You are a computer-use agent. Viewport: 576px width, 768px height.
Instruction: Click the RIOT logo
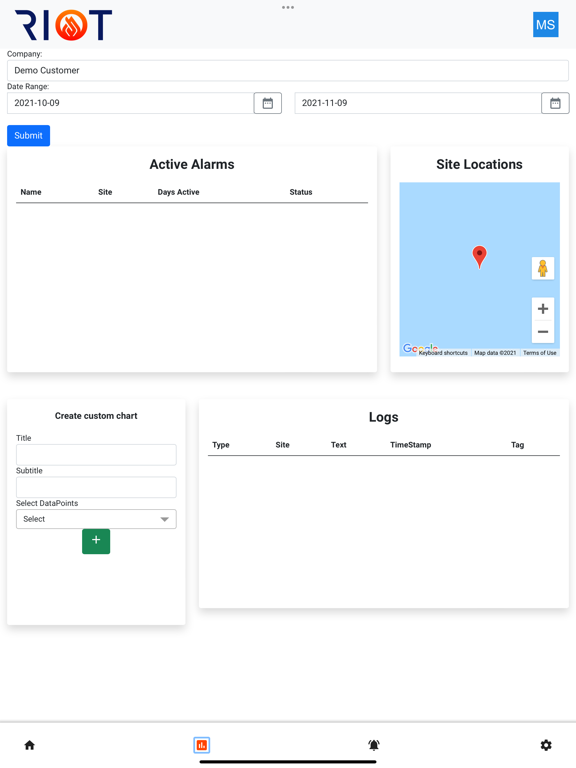64,25
